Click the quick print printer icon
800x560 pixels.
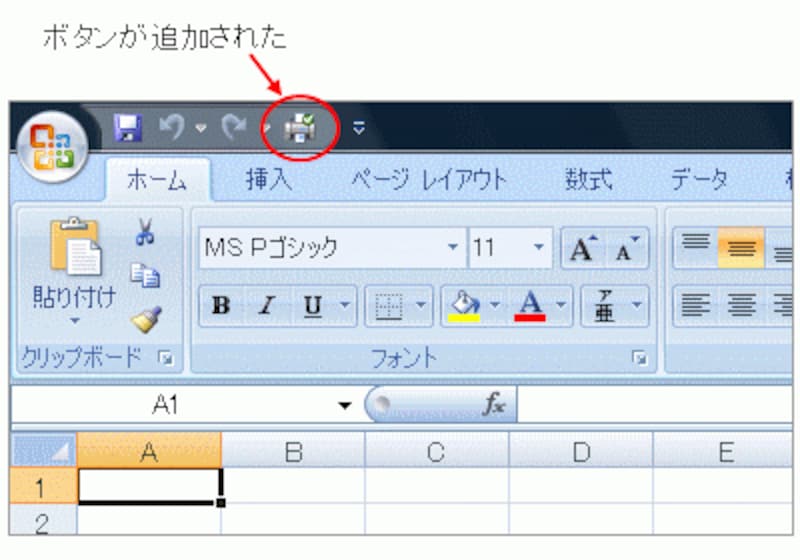coord(300,128)
